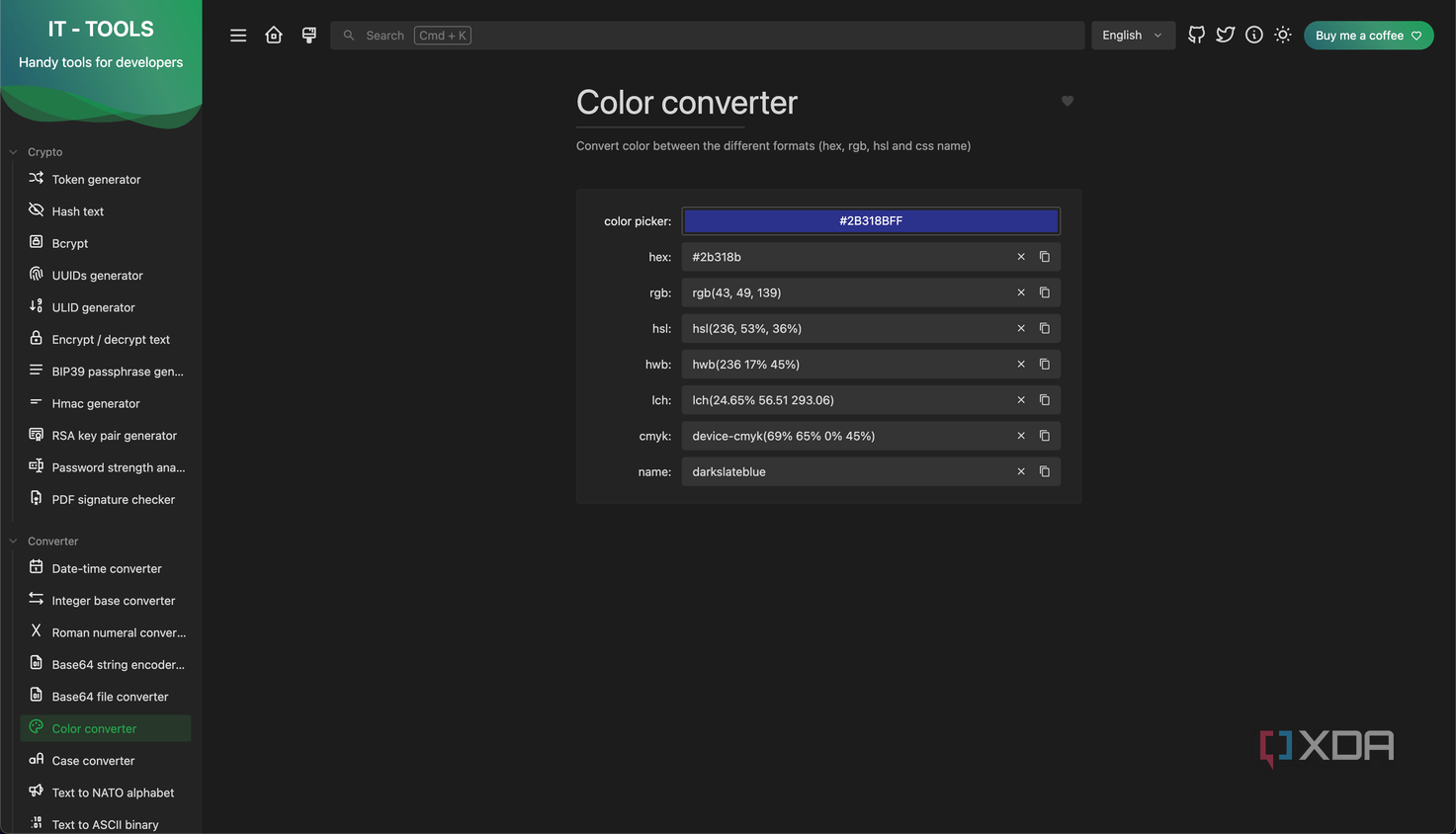Toggle dark/light mode sun icon
Screen dimensions: 1456x834
[x=1283, y=35]
